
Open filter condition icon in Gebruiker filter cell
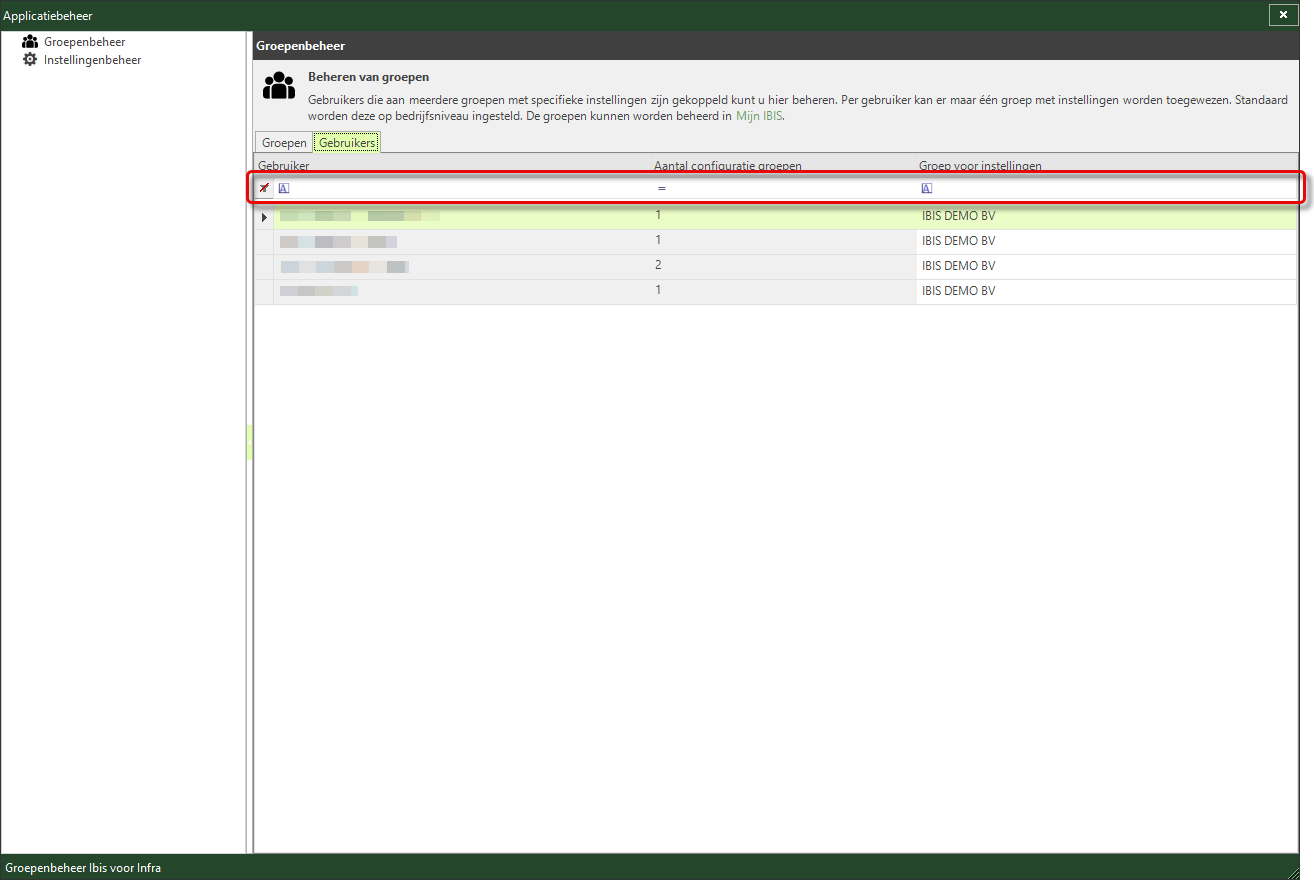coord(283,188)
